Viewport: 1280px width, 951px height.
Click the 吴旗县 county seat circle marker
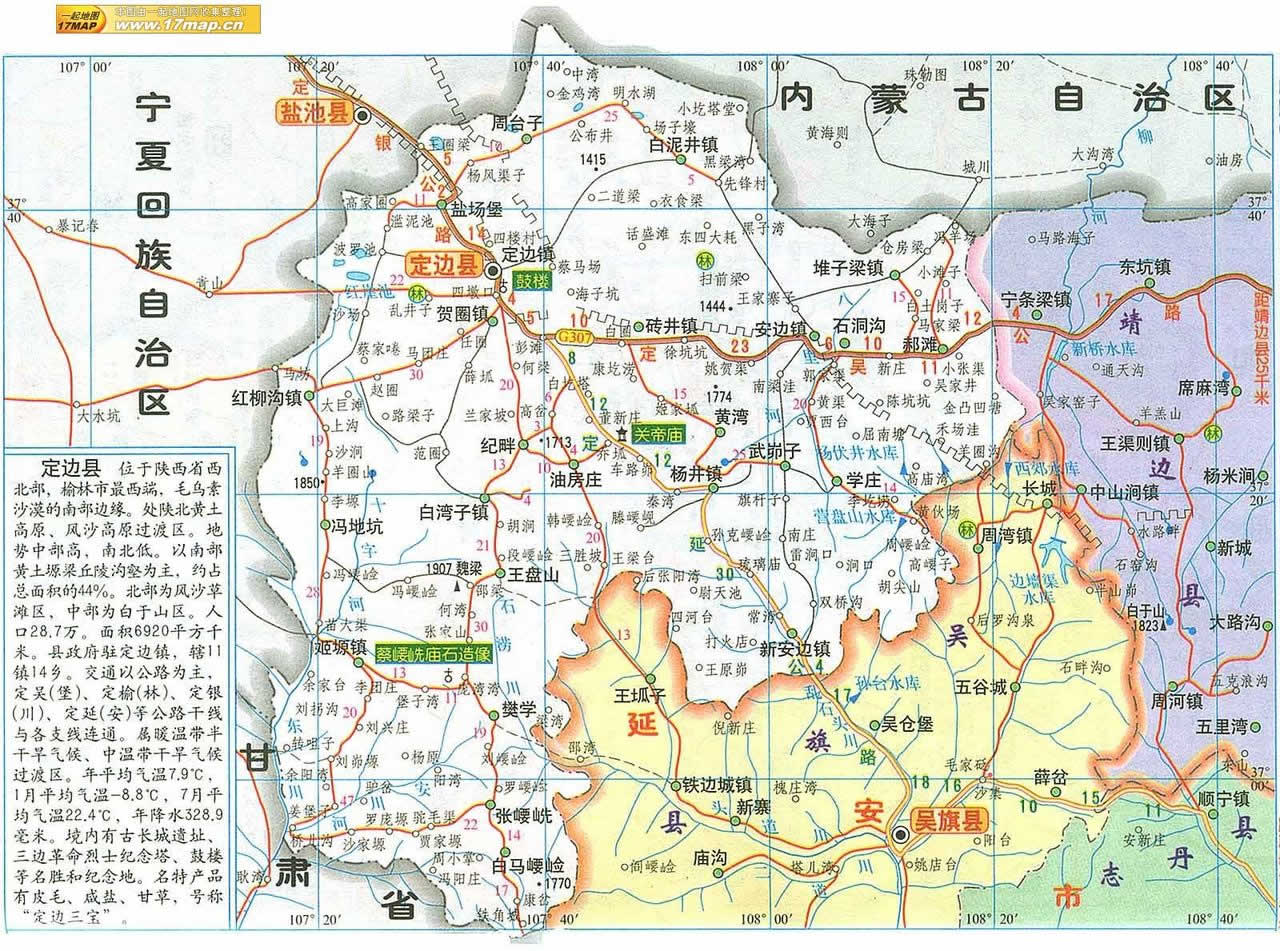tap(901, 833)
